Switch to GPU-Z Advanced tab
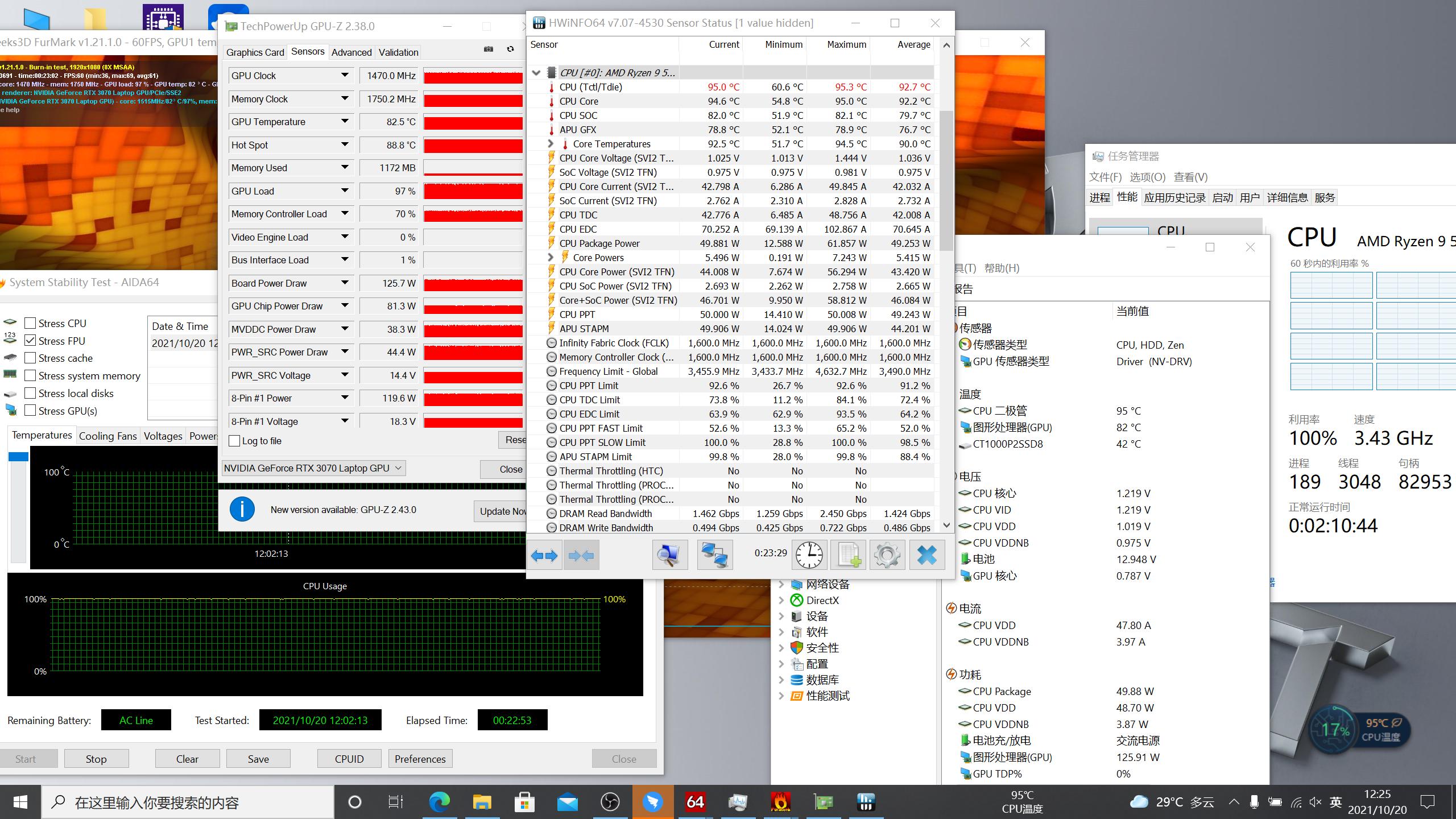 pos(351,52)
